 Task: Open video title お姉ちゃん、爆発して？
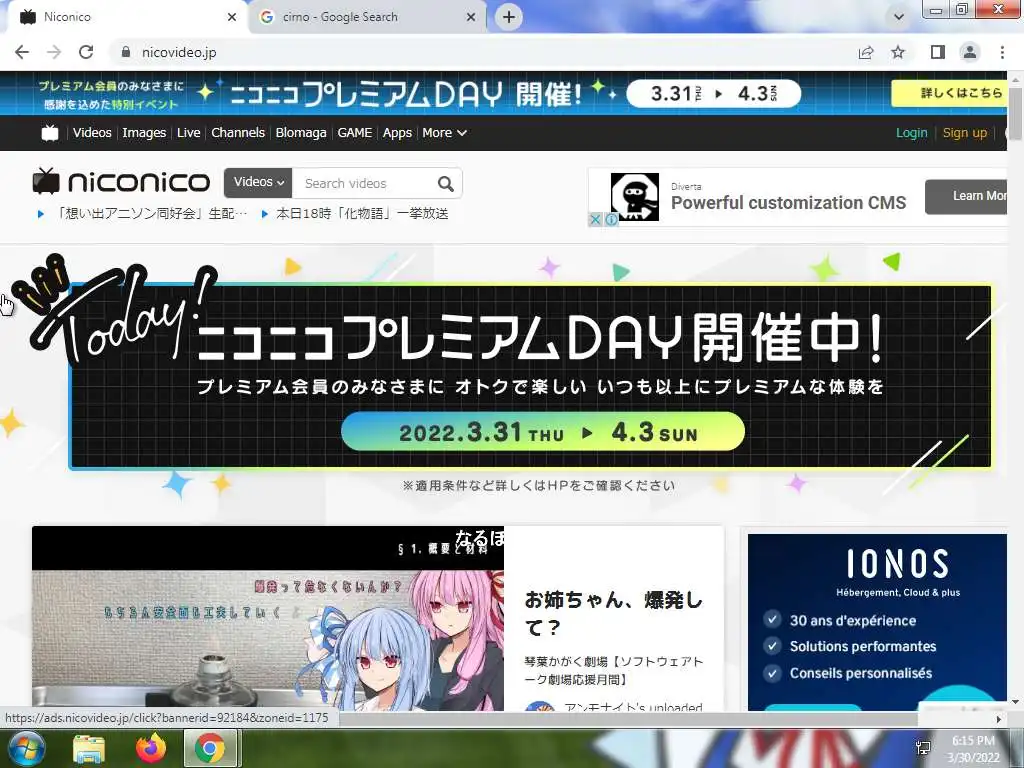click(613, 613)
